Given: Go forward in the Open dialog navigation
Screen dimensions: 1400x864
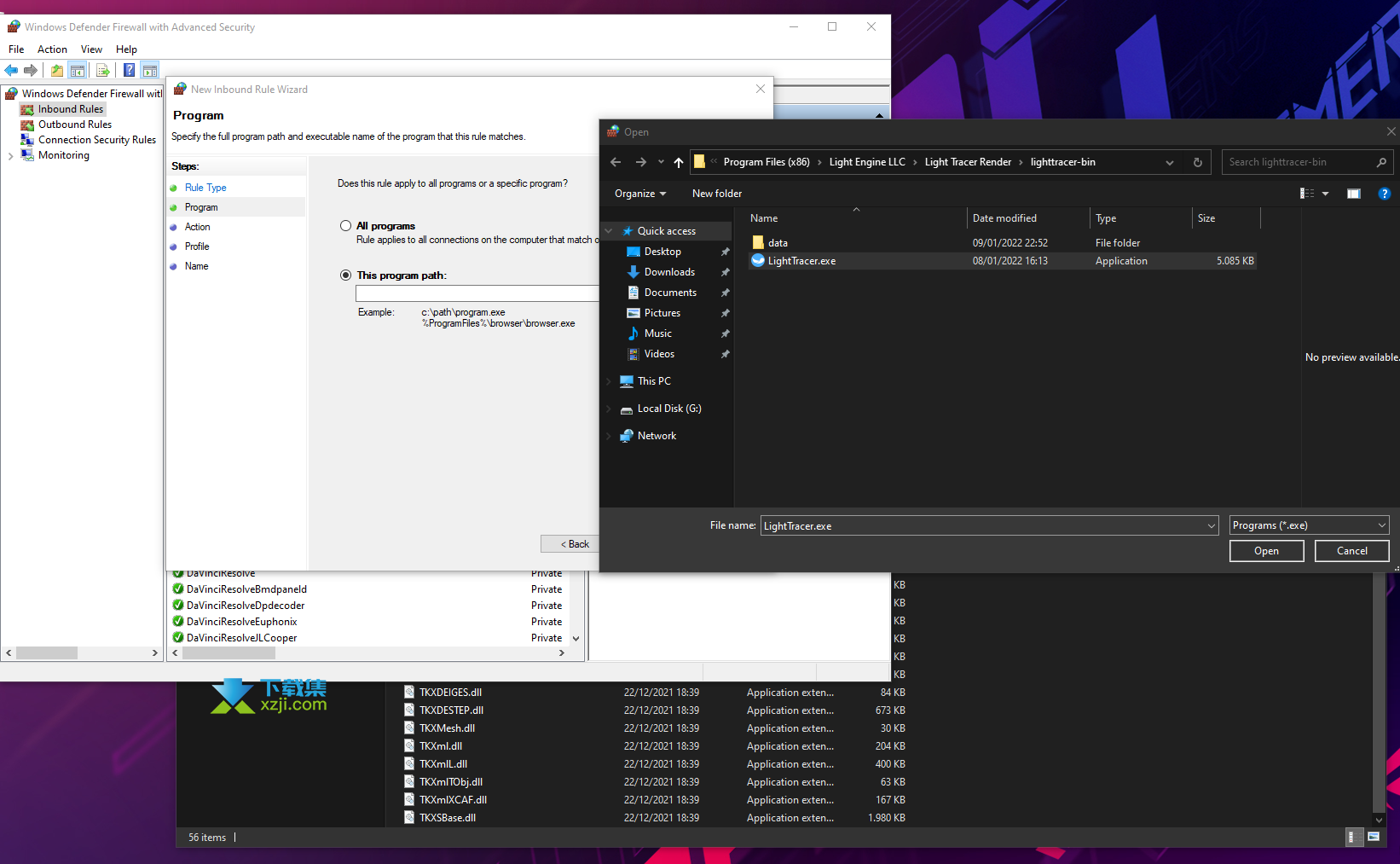Looking at the screenshot, I should [641, 162].
